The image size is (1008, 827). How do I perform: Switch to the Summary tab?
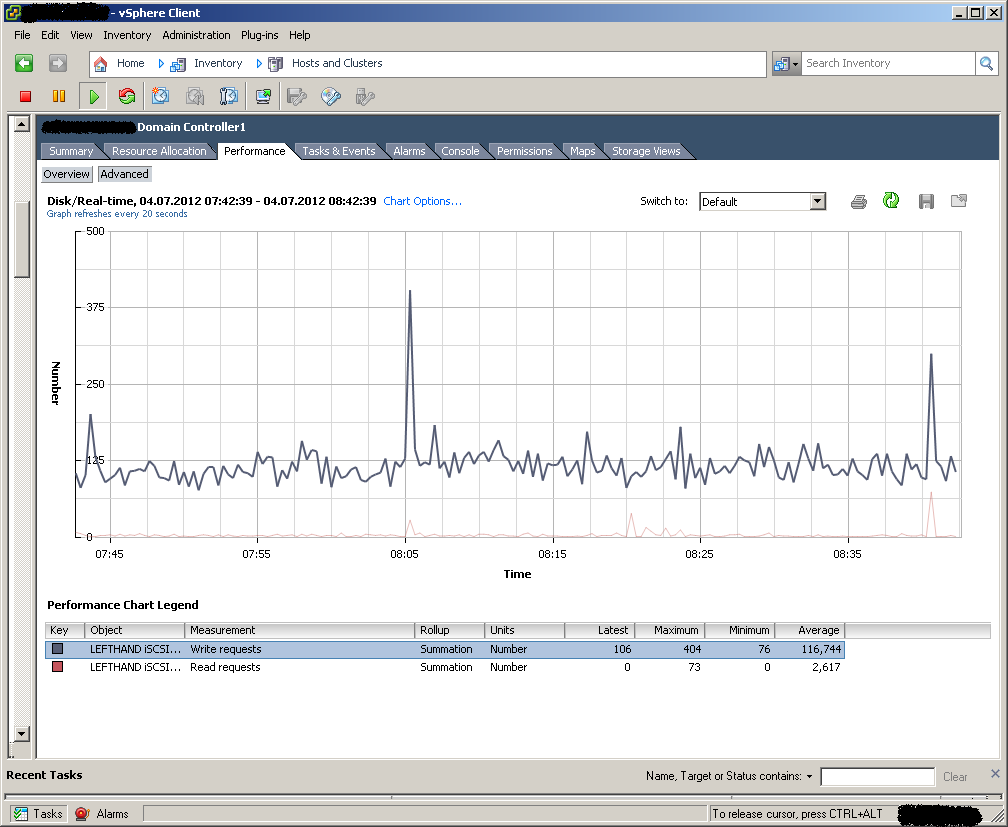click(x=71, y=151)
